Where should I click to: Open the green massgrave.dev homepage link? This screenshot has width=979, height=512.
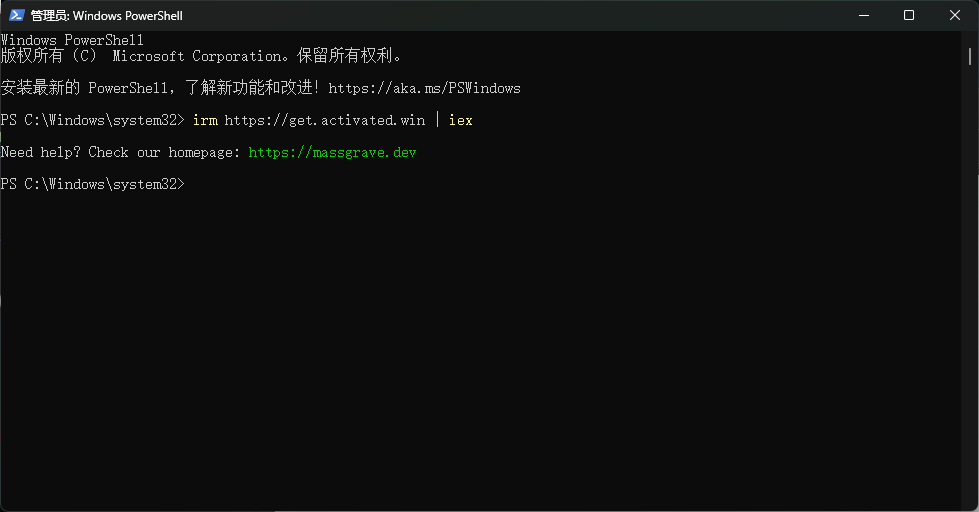pyautogui.click(x=332, y=152)
